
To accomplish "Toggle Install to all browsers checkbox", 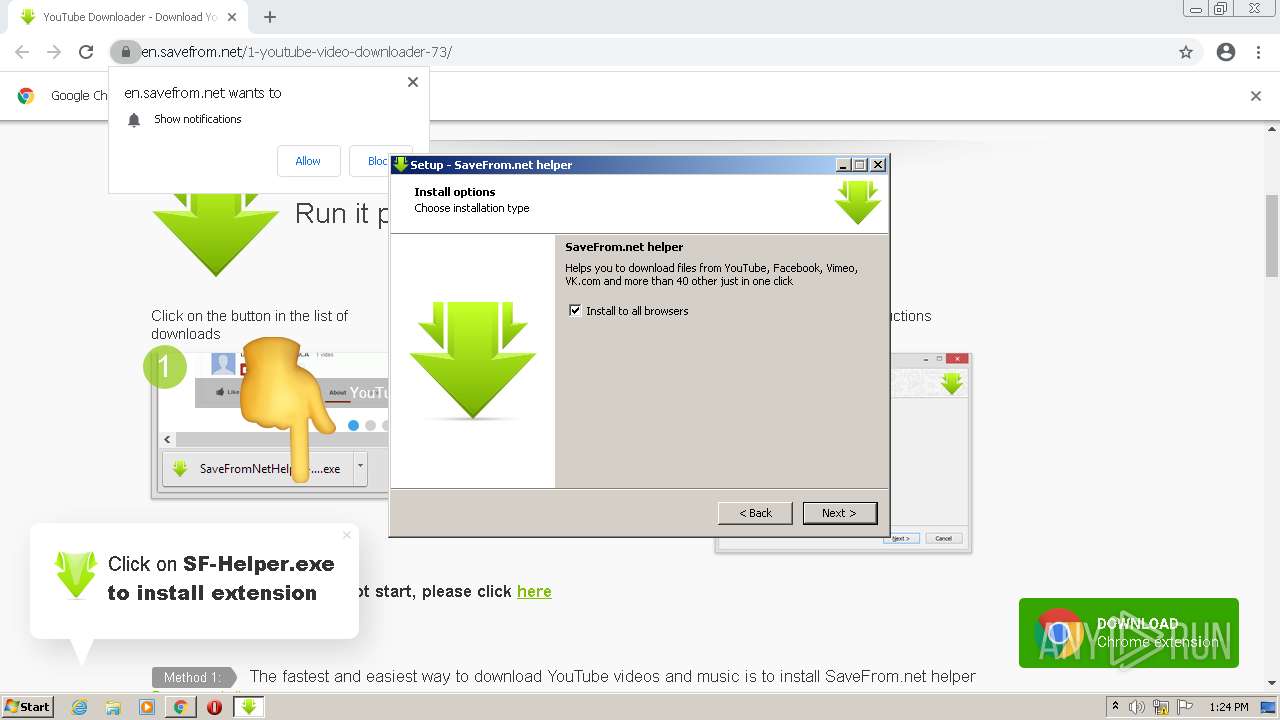I will [x=575, y=310].
